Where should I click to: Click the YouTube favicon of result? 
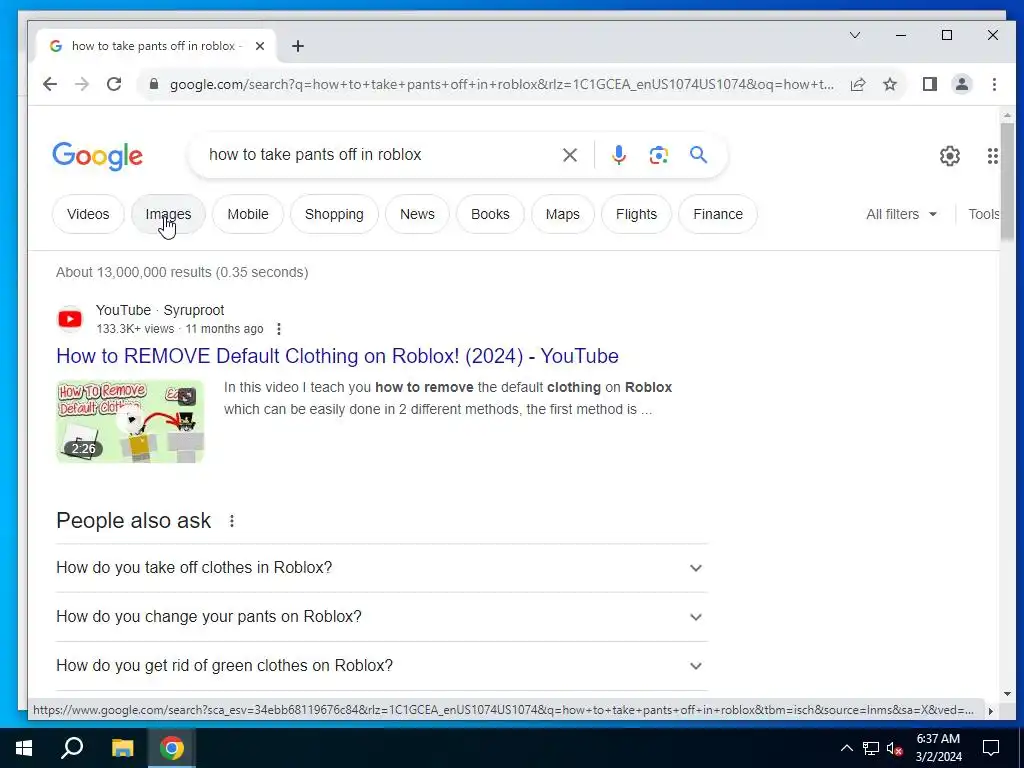tap(70, 319)
